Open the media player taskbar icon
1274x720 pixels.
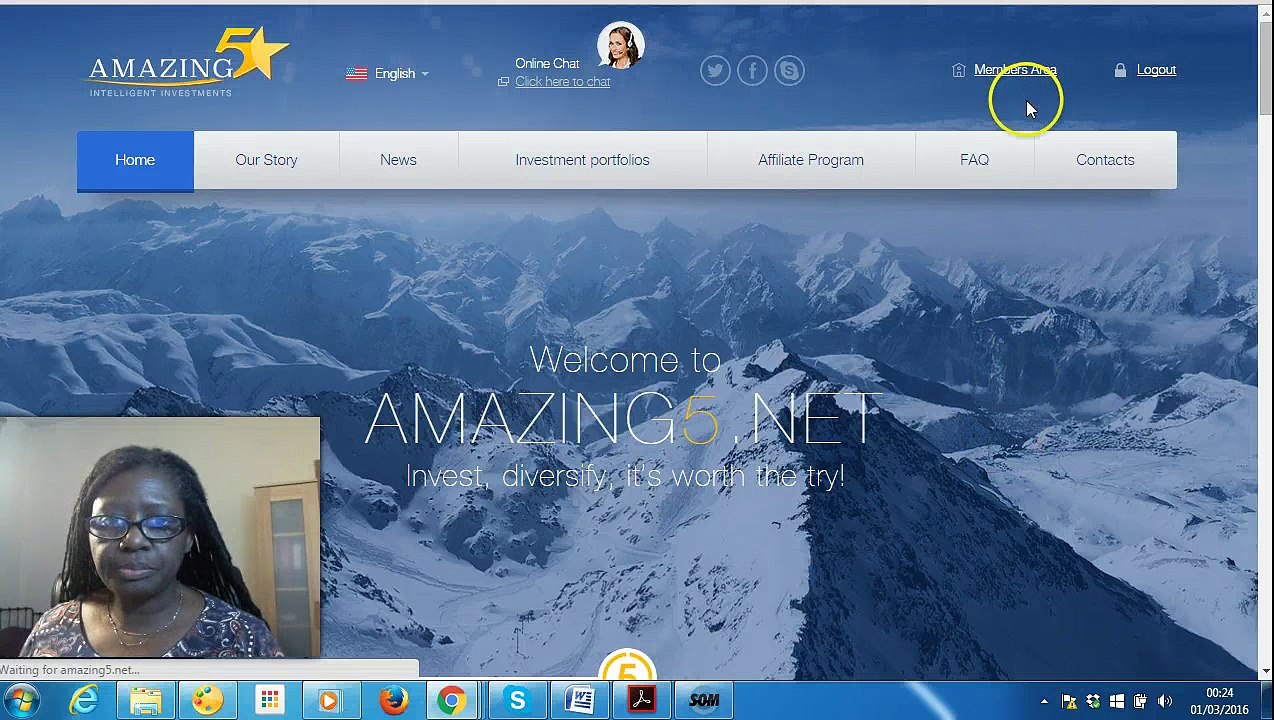coord(330,700)
